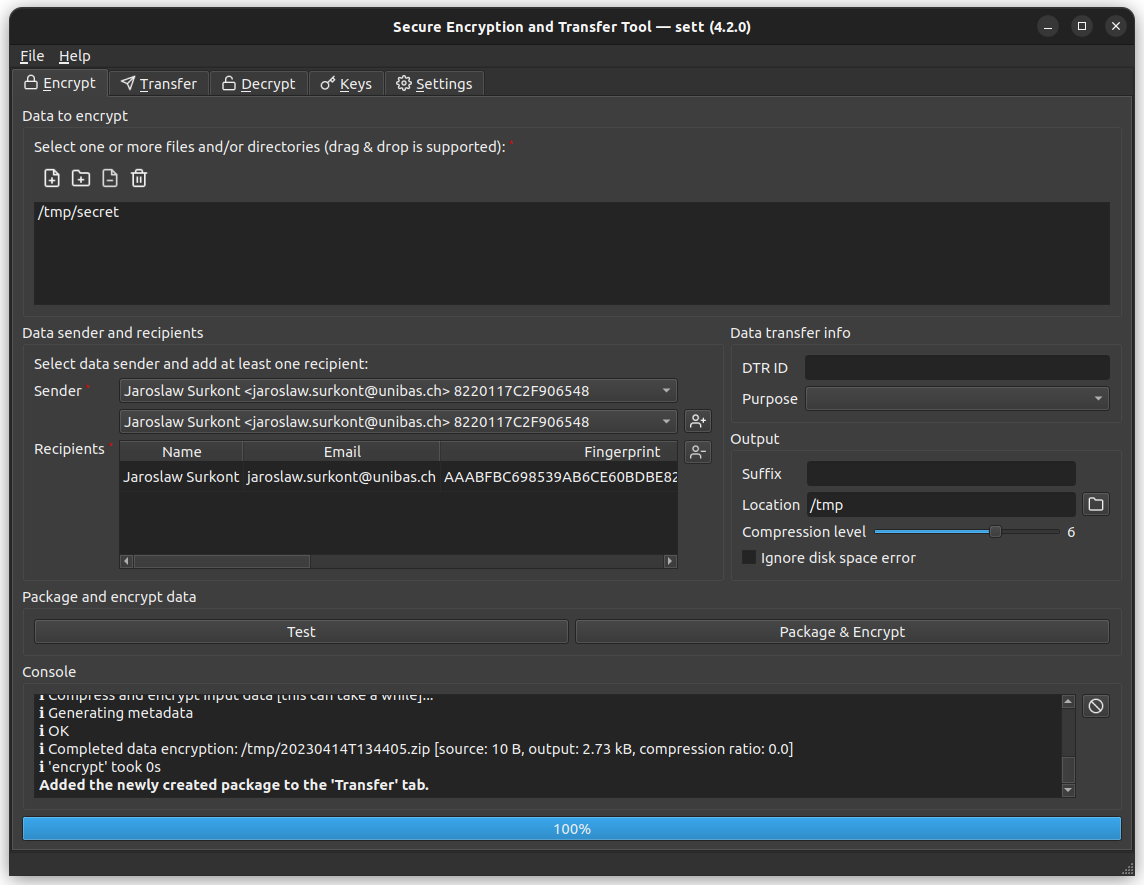Open the Keys tab
The width and height of the screenshot is (1144, 885).
coord(346,84)
